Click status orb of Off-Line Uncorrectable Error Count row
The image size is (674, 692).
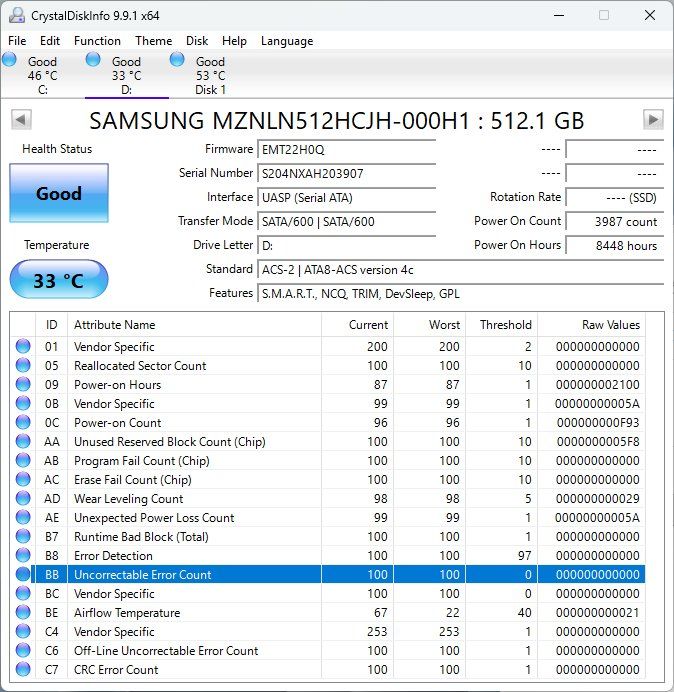[23, 650]
